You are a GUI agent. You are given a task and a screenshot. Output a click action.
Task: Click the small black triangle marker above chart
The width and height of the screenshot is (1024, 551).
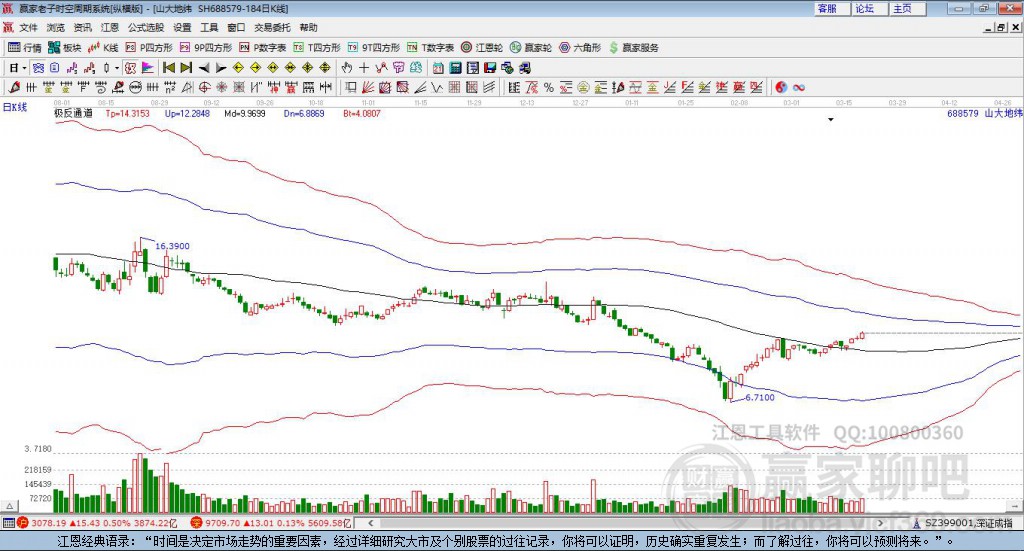click(831, 119)
